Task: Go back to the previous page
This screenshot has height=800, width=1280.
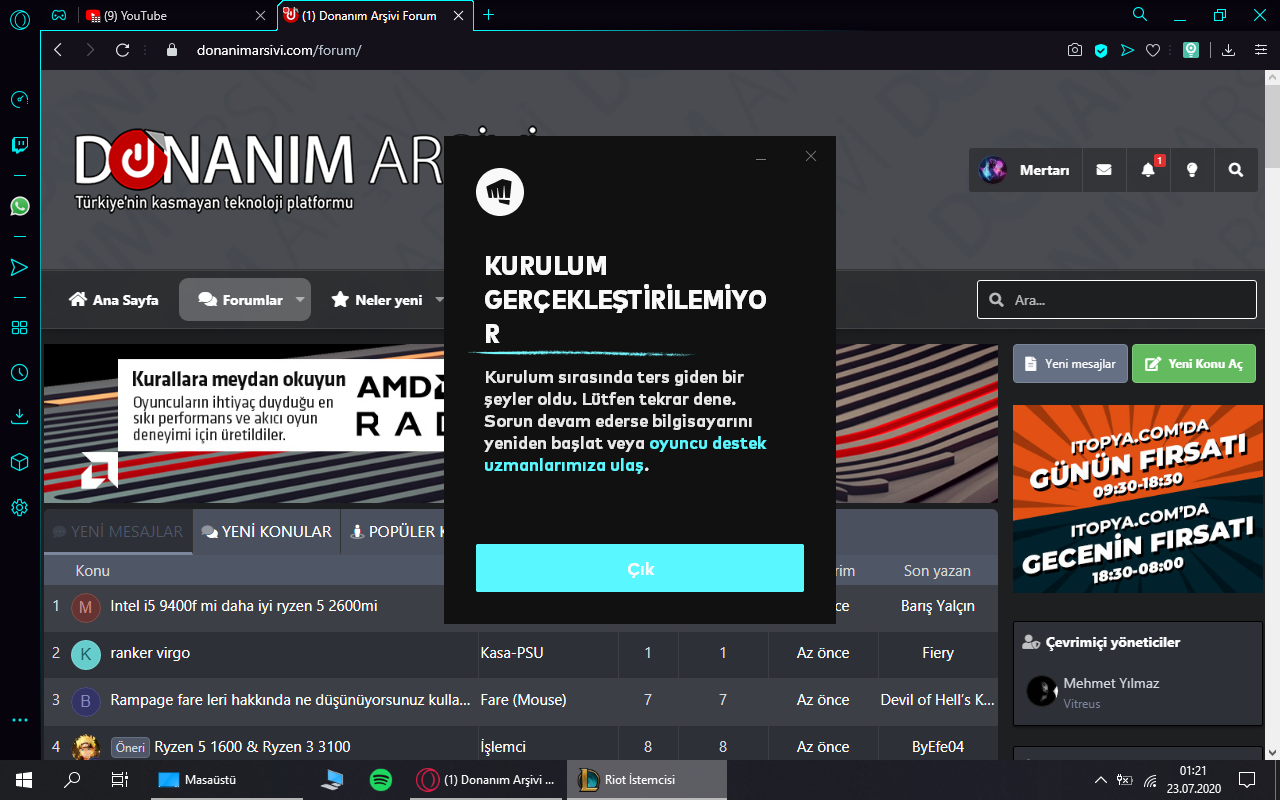Action: point(58,50)
